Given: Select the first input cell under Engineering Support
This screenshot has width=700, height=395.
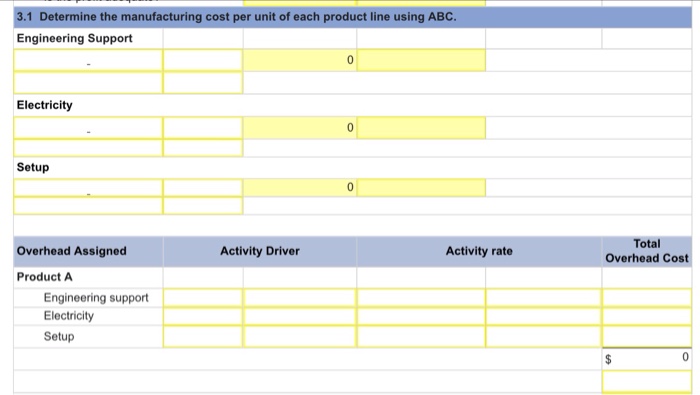Looking at the screenshot, I should point(88,60).
